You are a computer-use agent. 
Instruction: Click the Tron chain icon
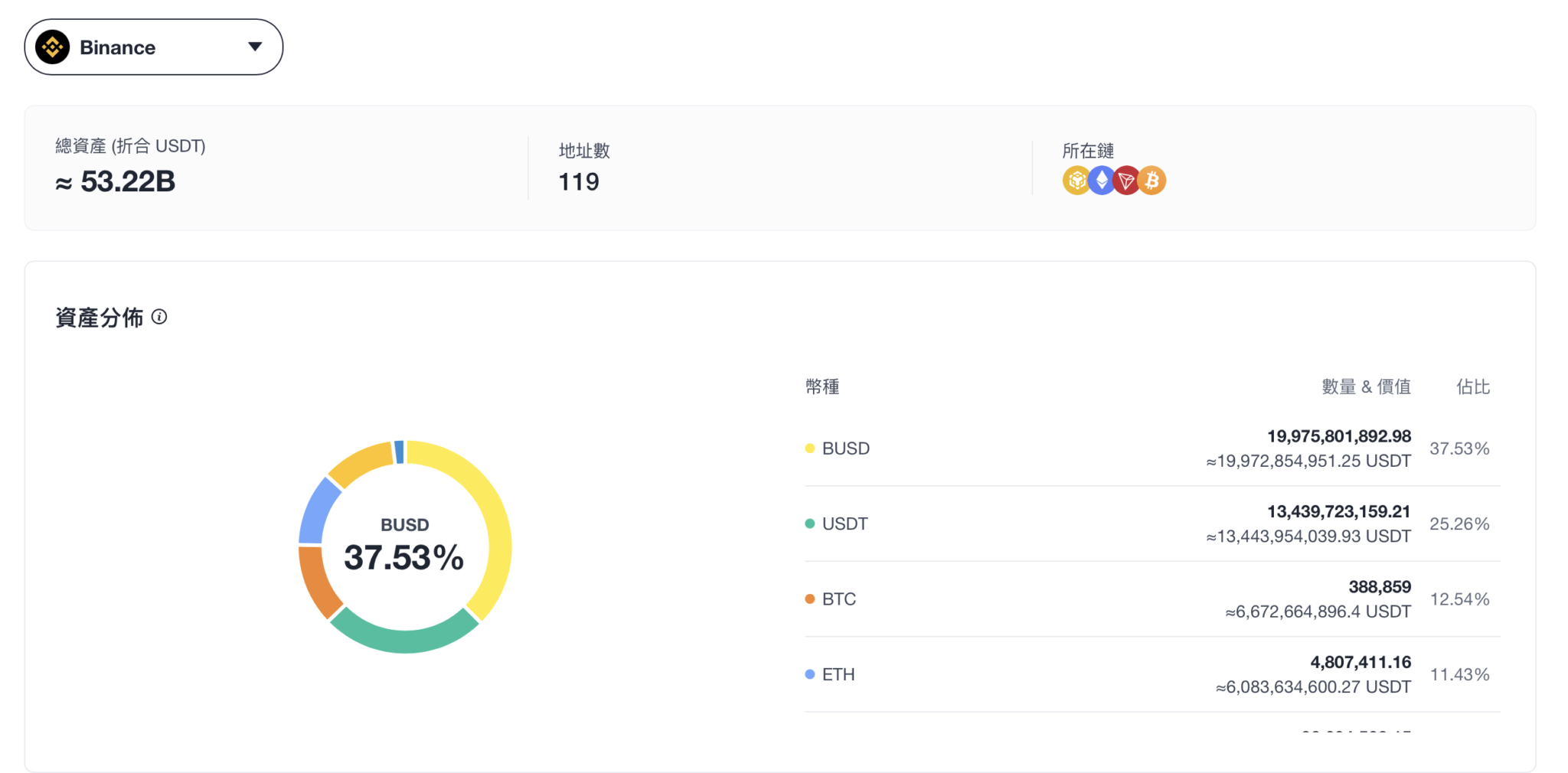tap(1126, 181)
